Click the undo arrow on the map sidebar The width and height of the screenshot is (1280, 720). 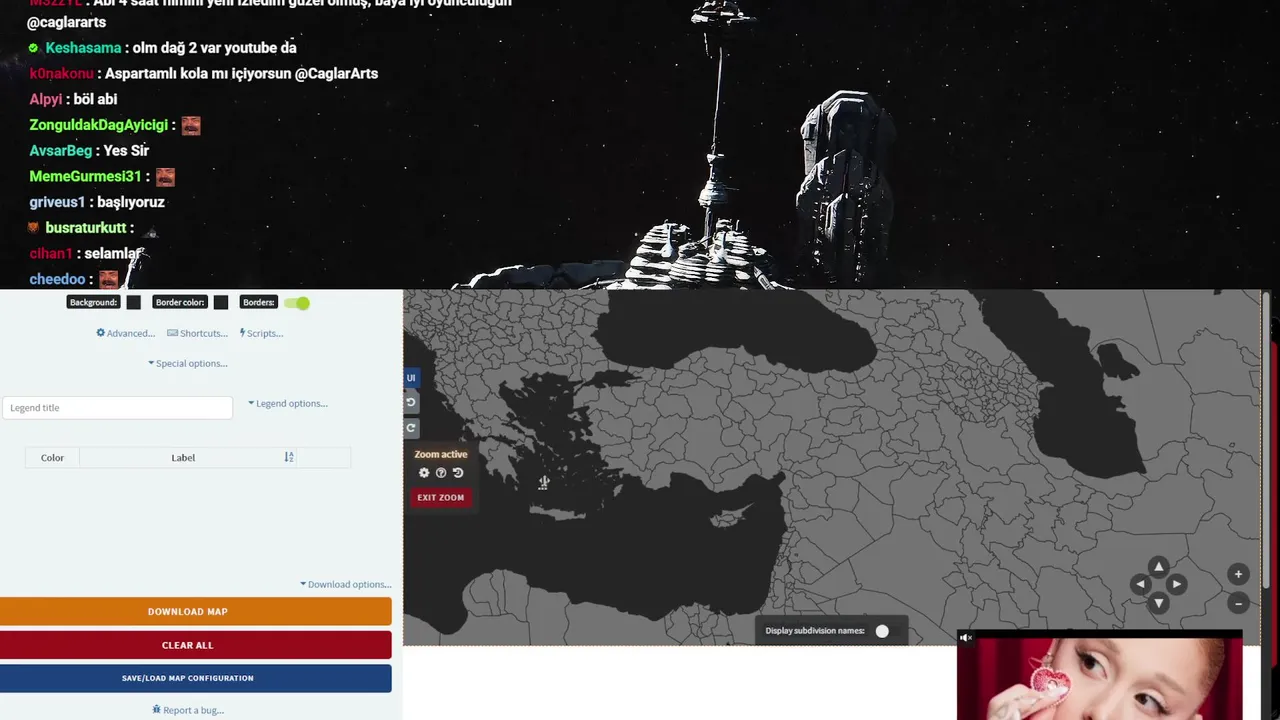pyautogui.click(x=410, y=402)
